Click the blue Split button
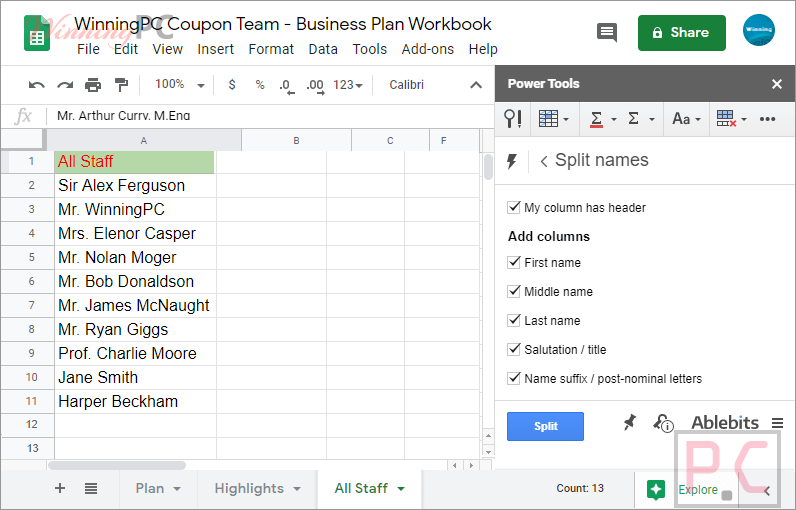Viewport: 796px width, 510px height. coord(545,426)
